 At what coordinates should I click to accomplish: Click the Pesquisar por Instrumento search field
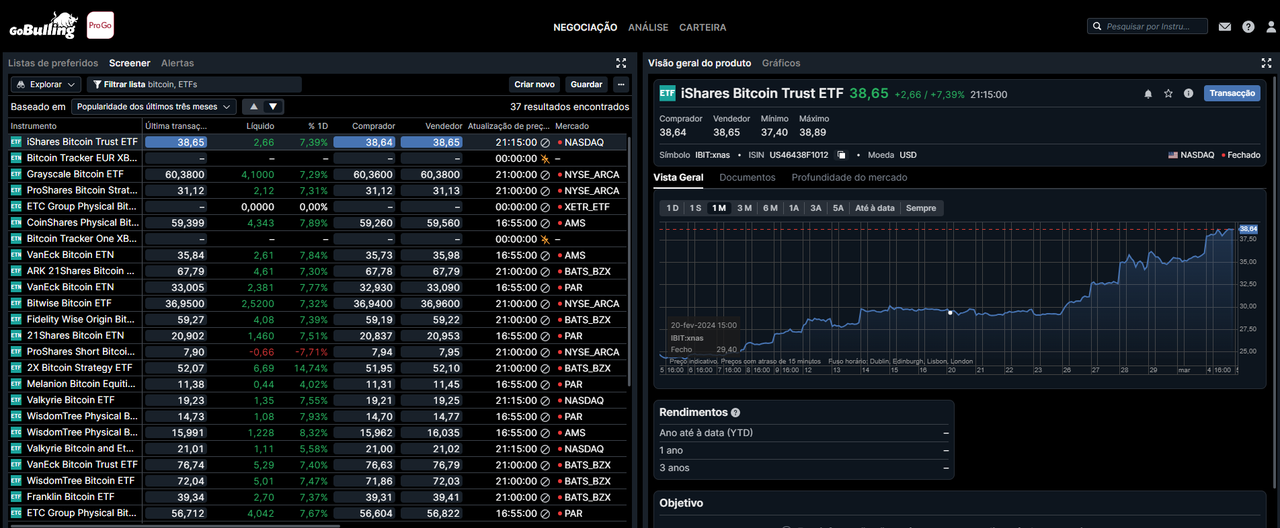click(1147, 27)
